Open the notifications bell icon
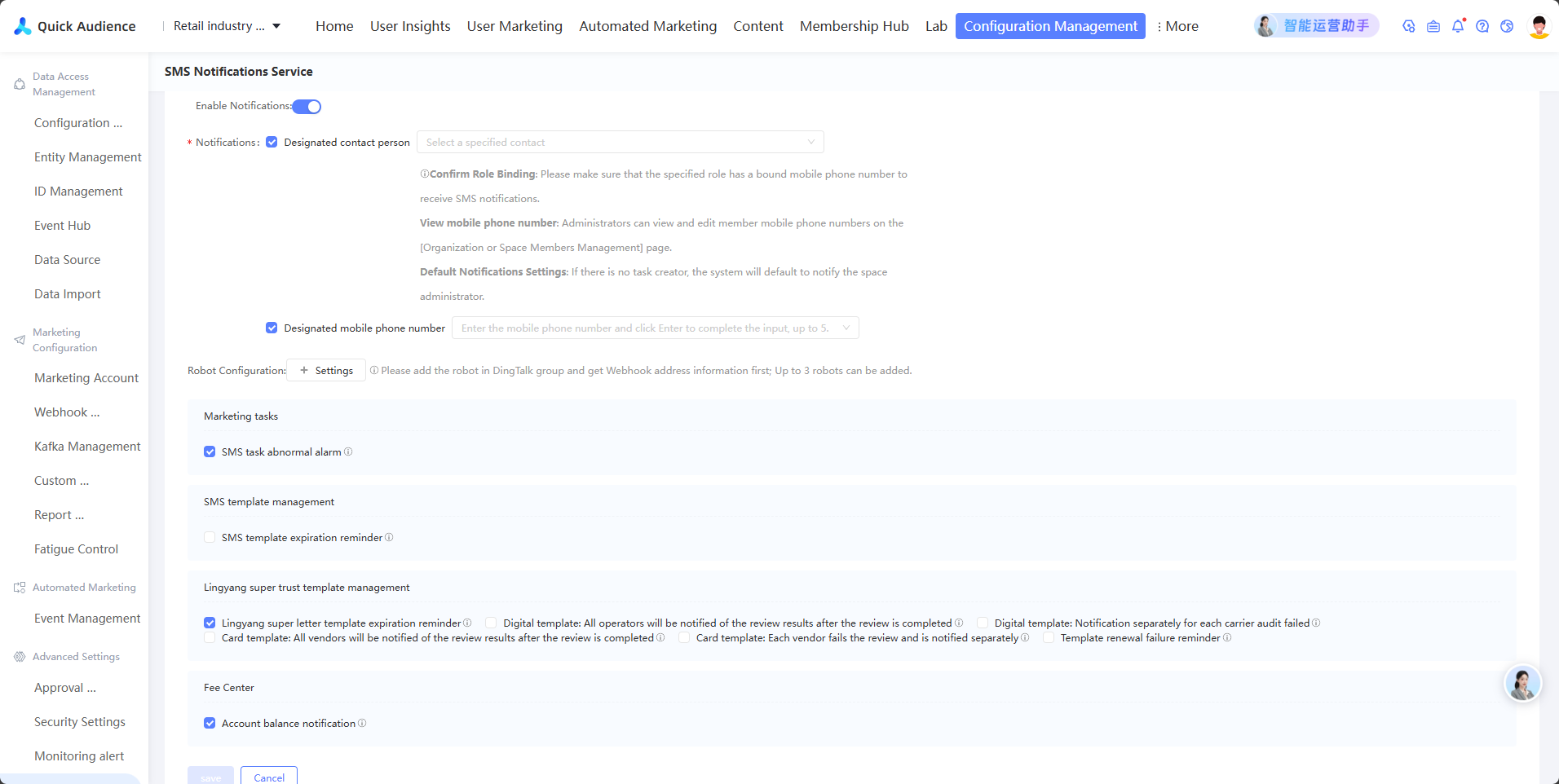Screen dimensions: 1559x784 tap(1458, 26)
